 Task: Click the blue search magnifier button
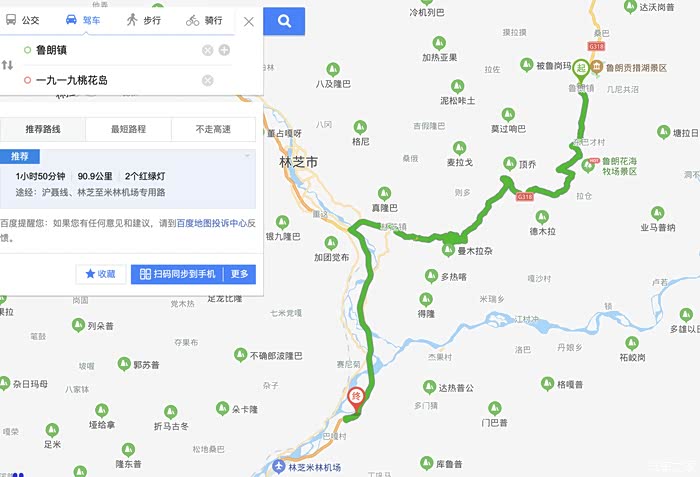pyautogui.click(x=284, y=21)
